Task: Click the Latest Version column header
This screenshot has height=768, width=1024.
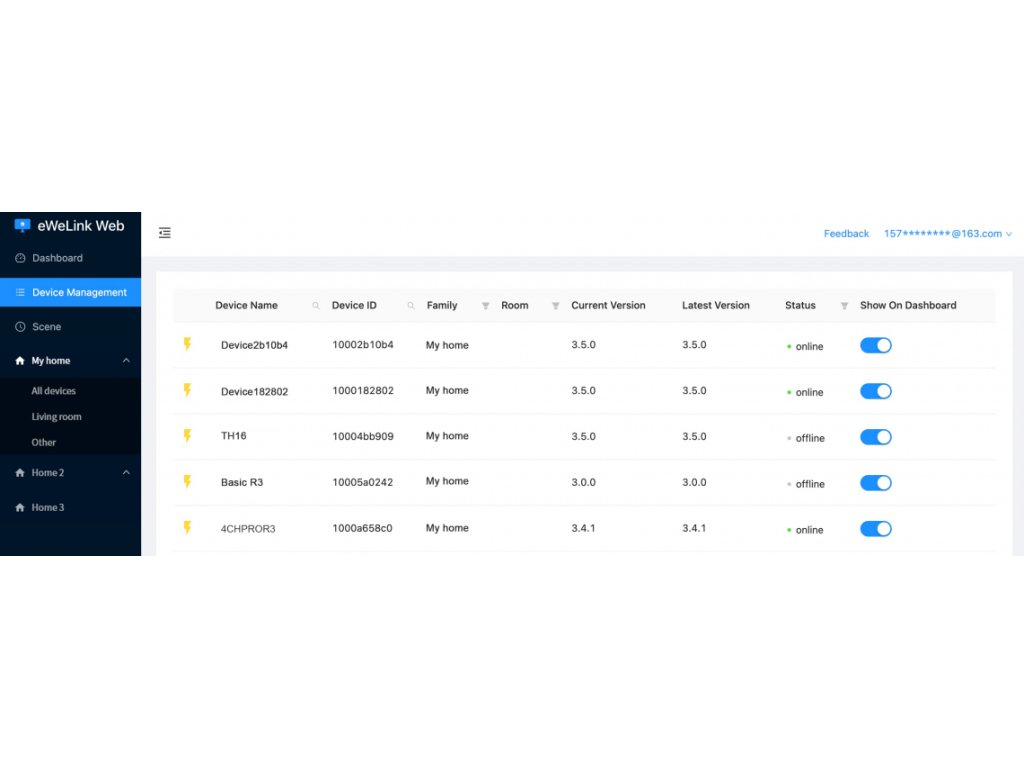Action: click(716, 306)
